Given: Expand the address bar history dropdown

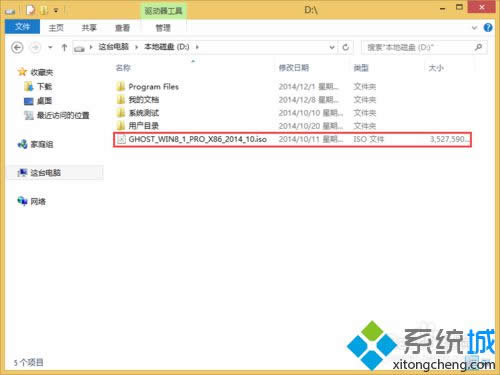Looking at the screenshot, I should click(x=332, y=47).
